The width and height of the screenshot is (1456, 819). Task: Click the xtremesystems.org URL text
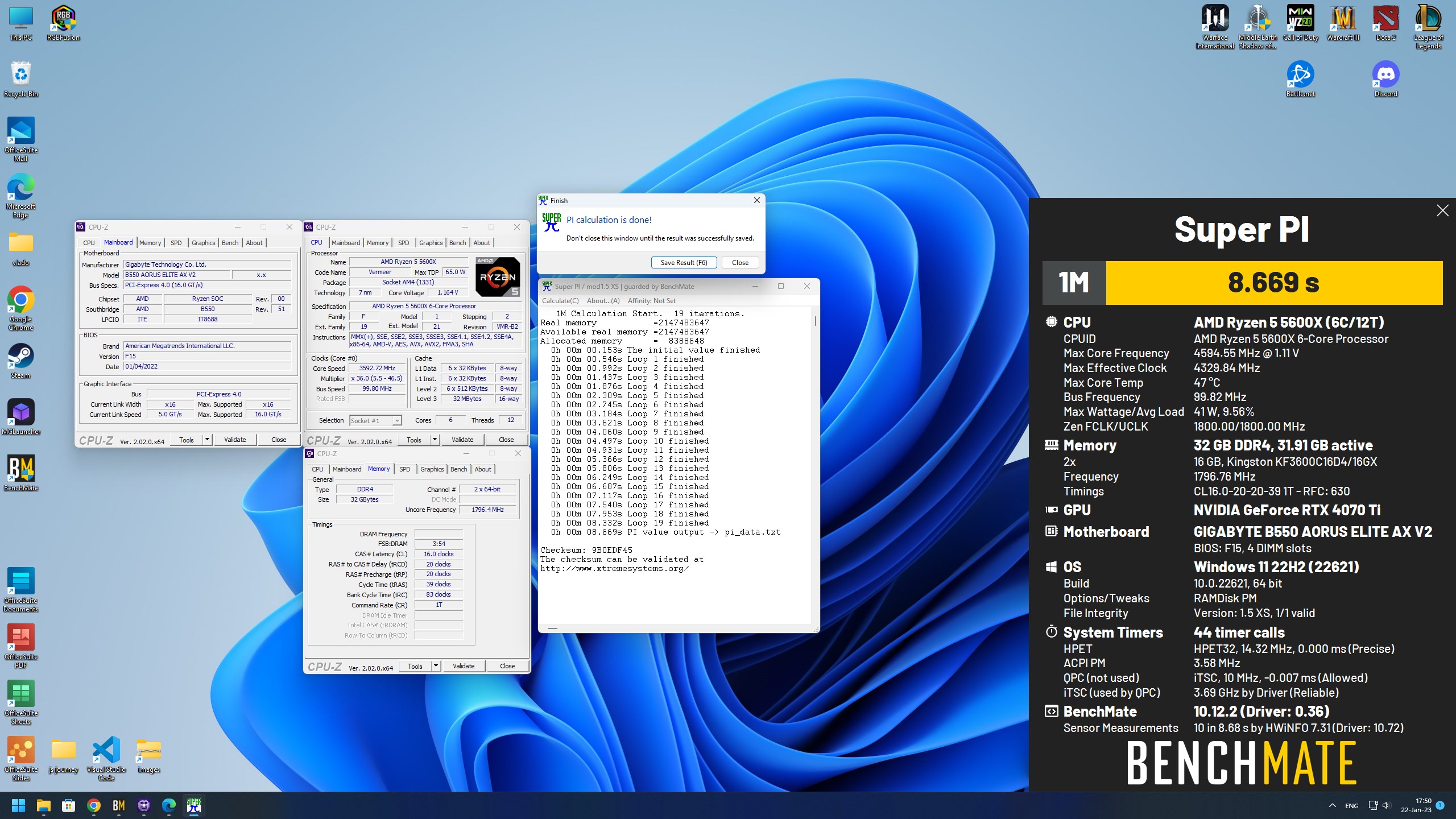[x=614, y=569]
